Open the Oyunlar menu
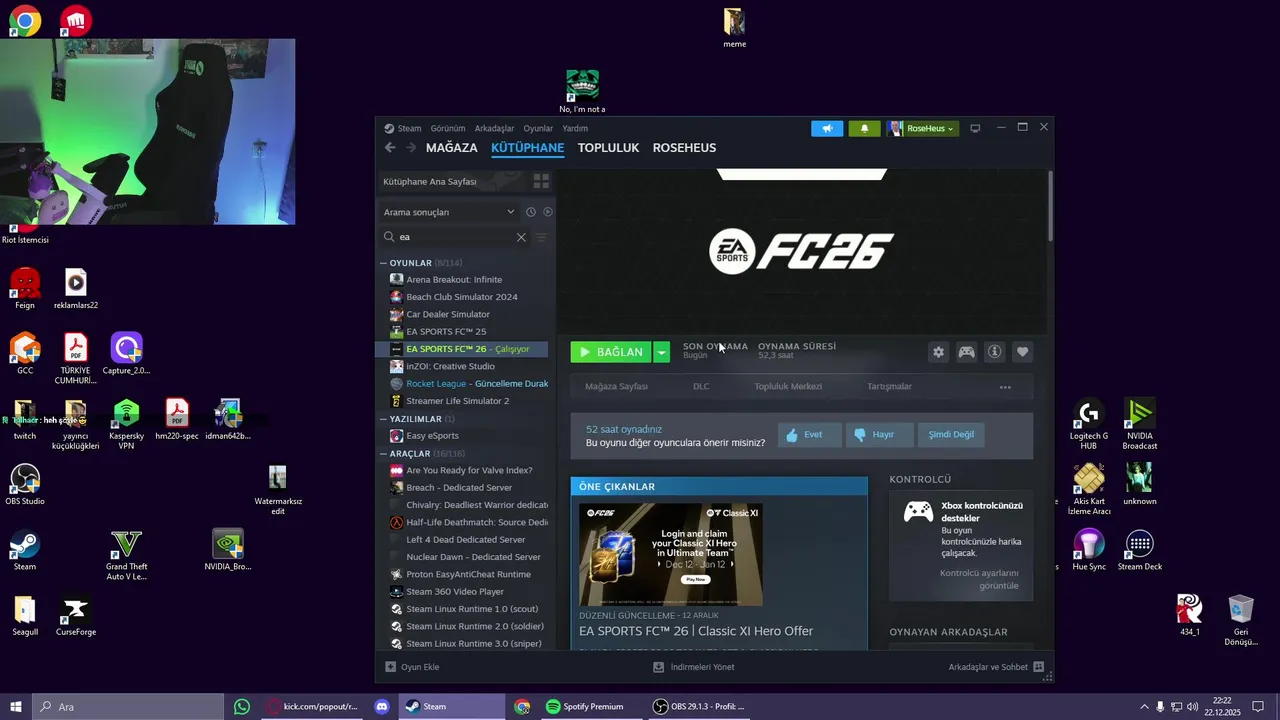The width and height of the screenshot is (1280, 720). click(x=538, y=128)
